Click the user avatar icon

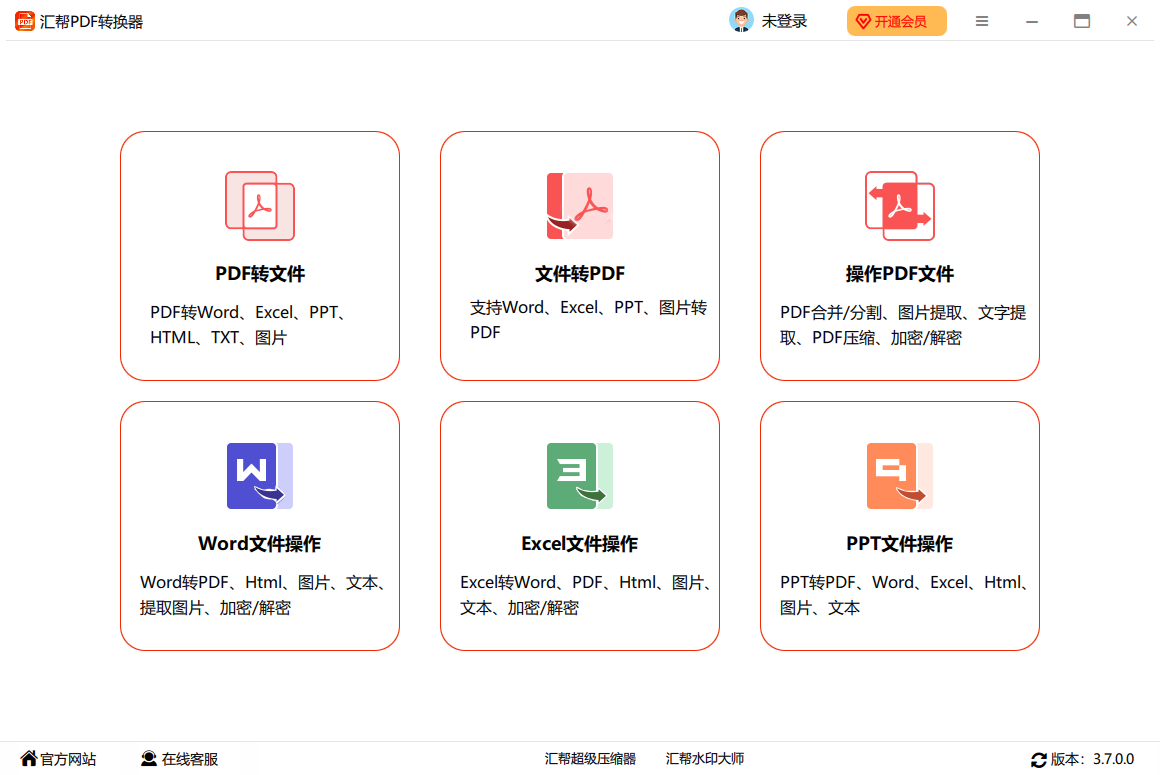click(741, 21)
